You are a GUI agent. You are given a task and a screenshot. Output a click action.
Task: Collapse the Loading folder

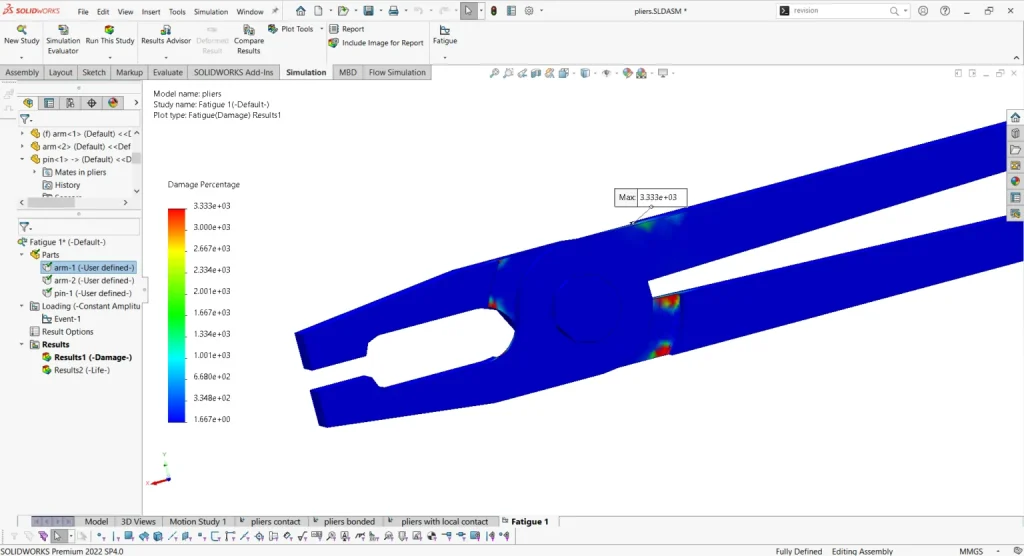tap(22, 306)
